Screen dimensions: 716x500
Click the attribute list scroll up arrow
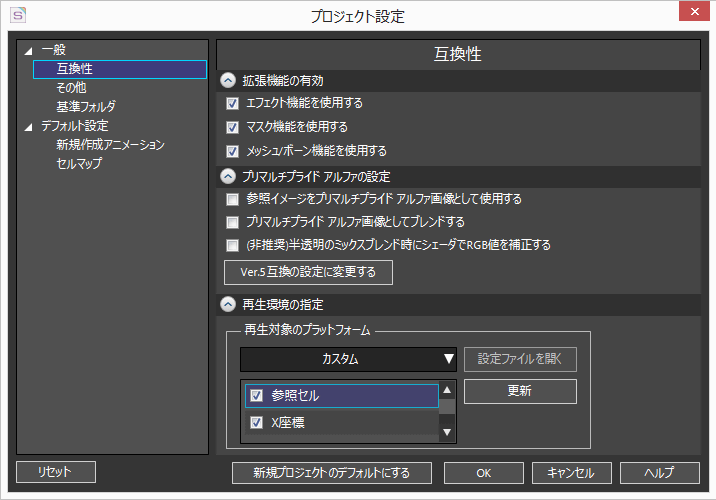(x=447, y=390)
